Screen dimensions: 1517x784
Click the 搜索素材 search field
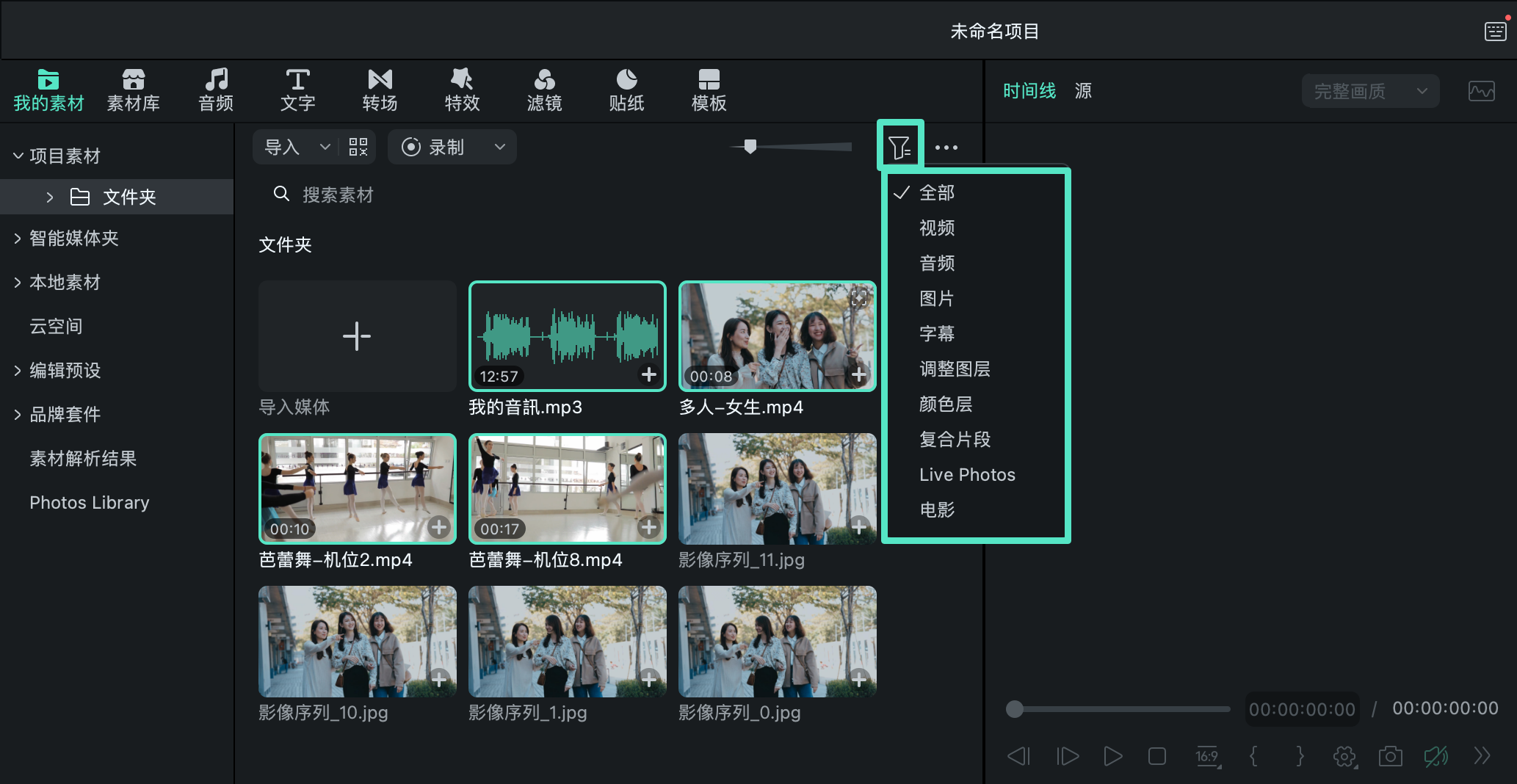click(x=338, y=195)
